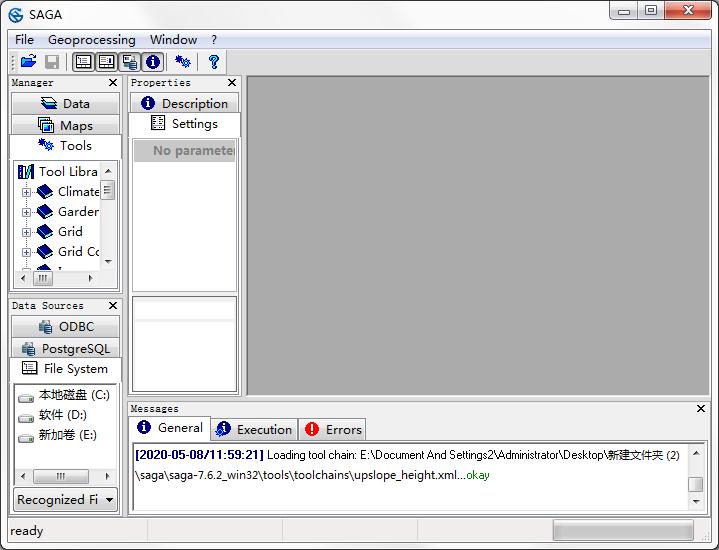Switch to the Execution messages tab
Image resolution: width=719 pixels, height=550 pixels.
[x=254, y=429]
